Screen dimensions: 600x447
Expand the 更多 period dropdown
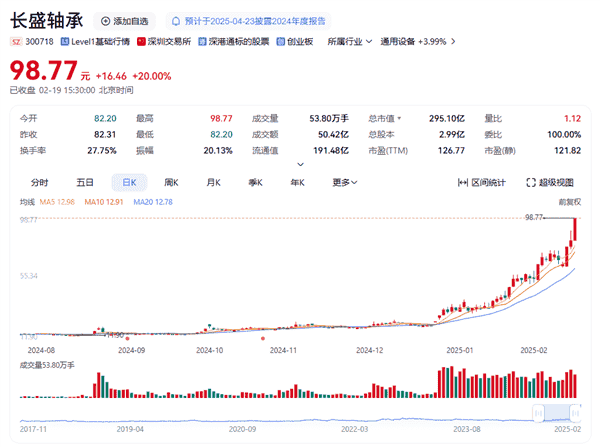pos(346,183)
